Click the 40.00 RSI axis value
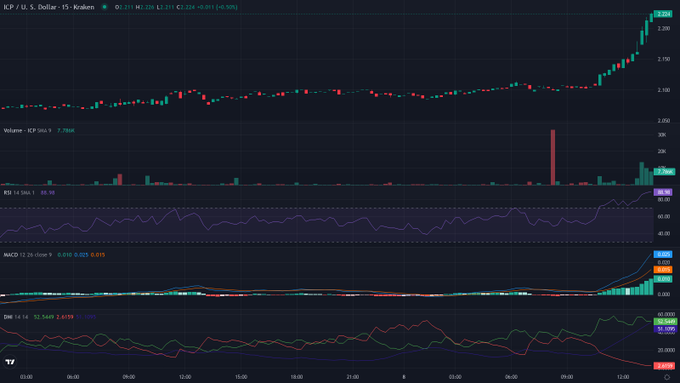This screenshot has height=383, width=680. tap(664, 233)
